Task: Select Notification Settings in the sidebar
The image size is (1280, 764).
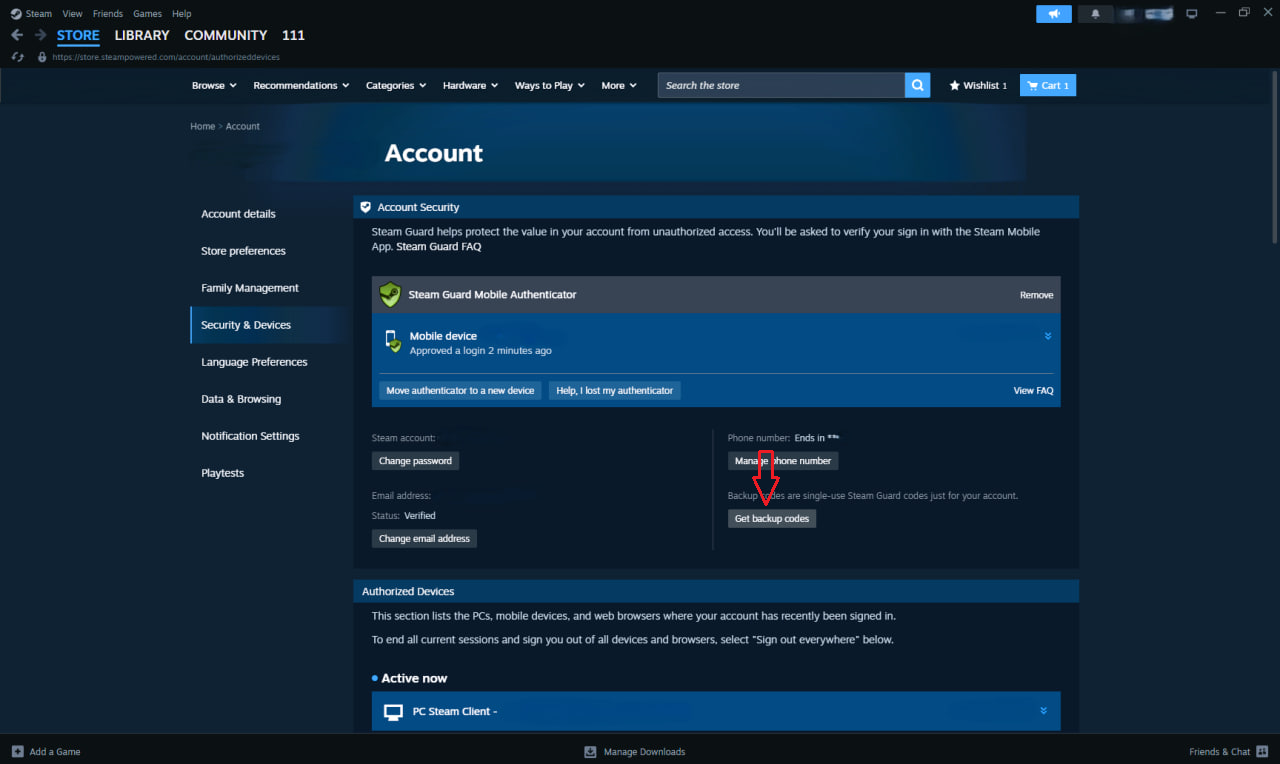Action: click(x=250, y=436)
